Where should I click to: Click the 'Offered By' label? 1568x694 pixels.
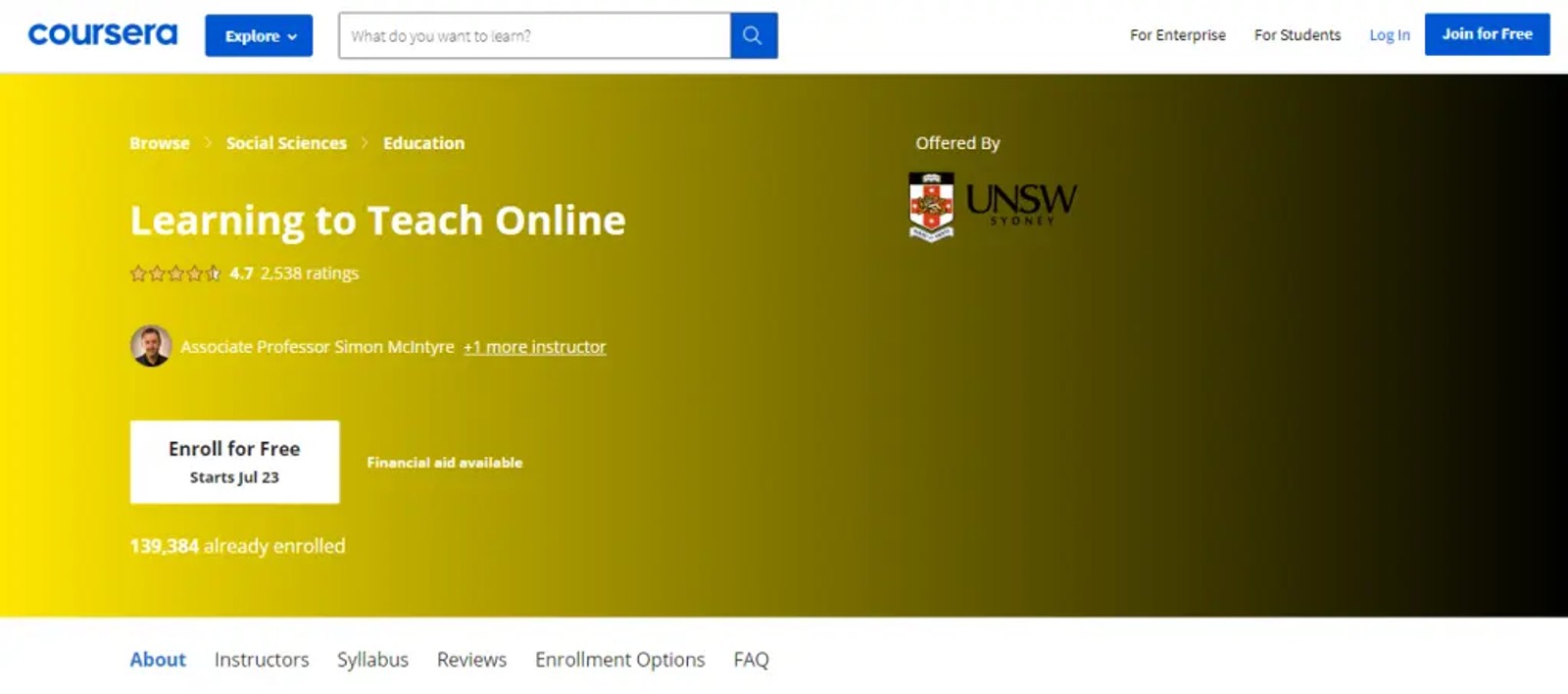click(957, 143)
